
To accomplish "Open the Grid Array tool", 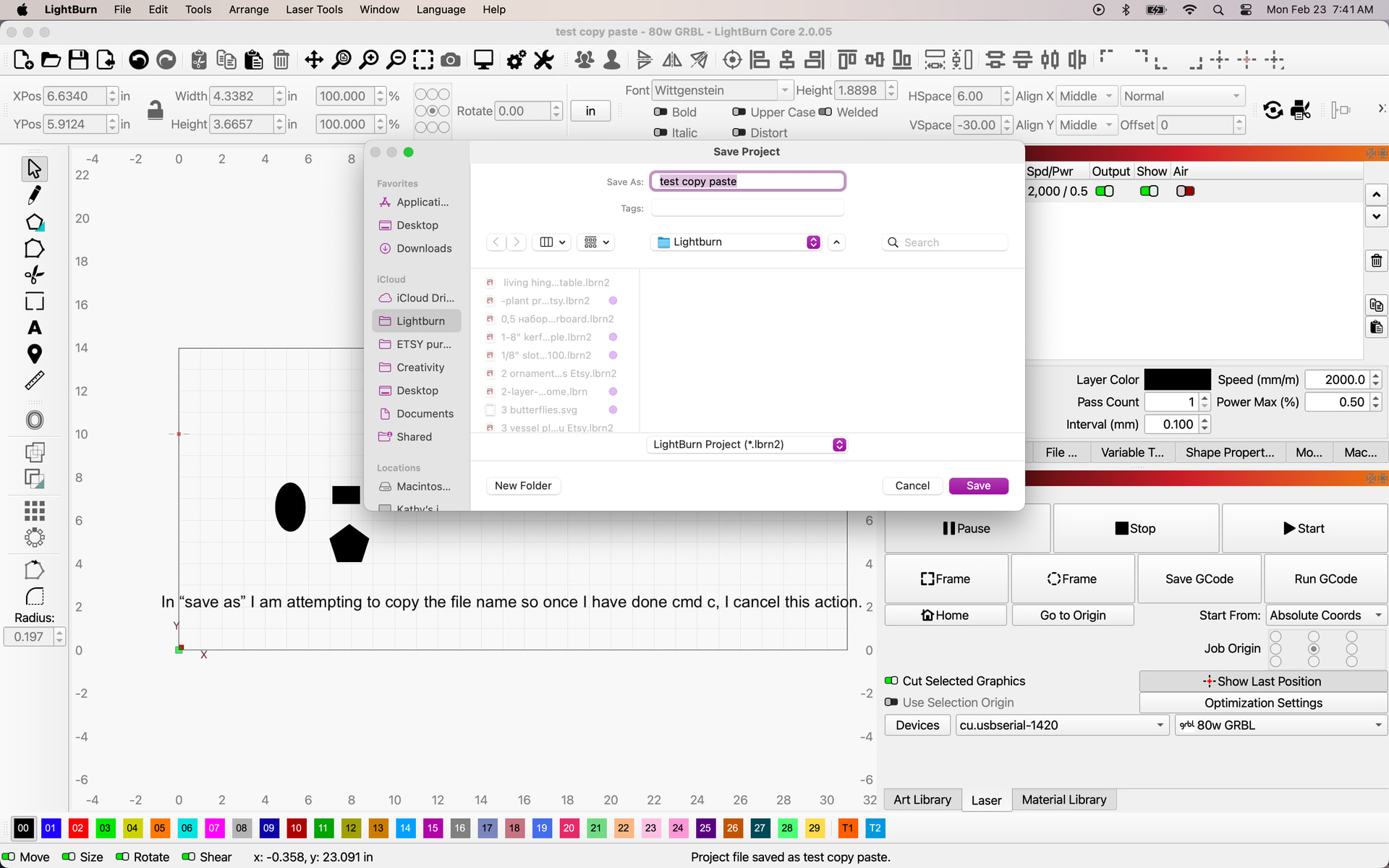I will pos(34,511).
